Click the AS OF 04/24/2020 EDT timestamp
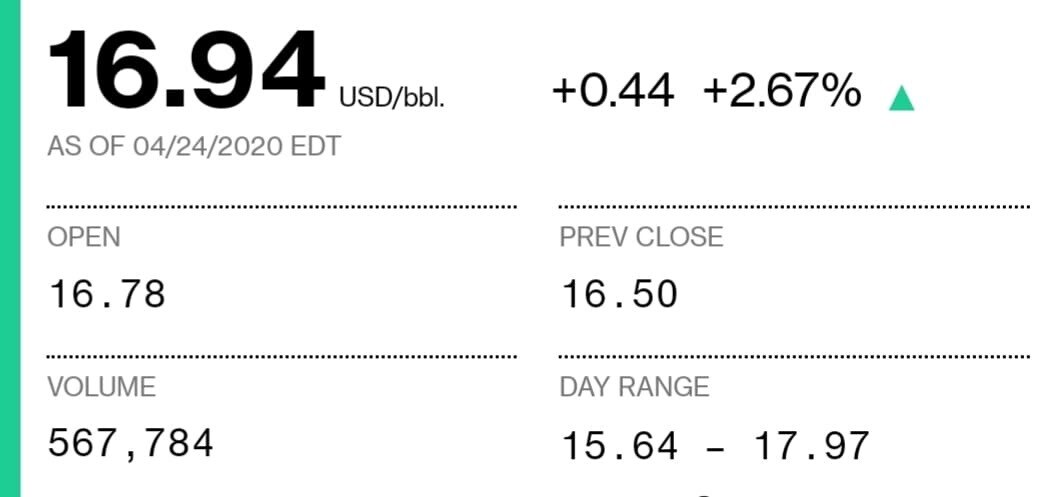 click(194, 147)
